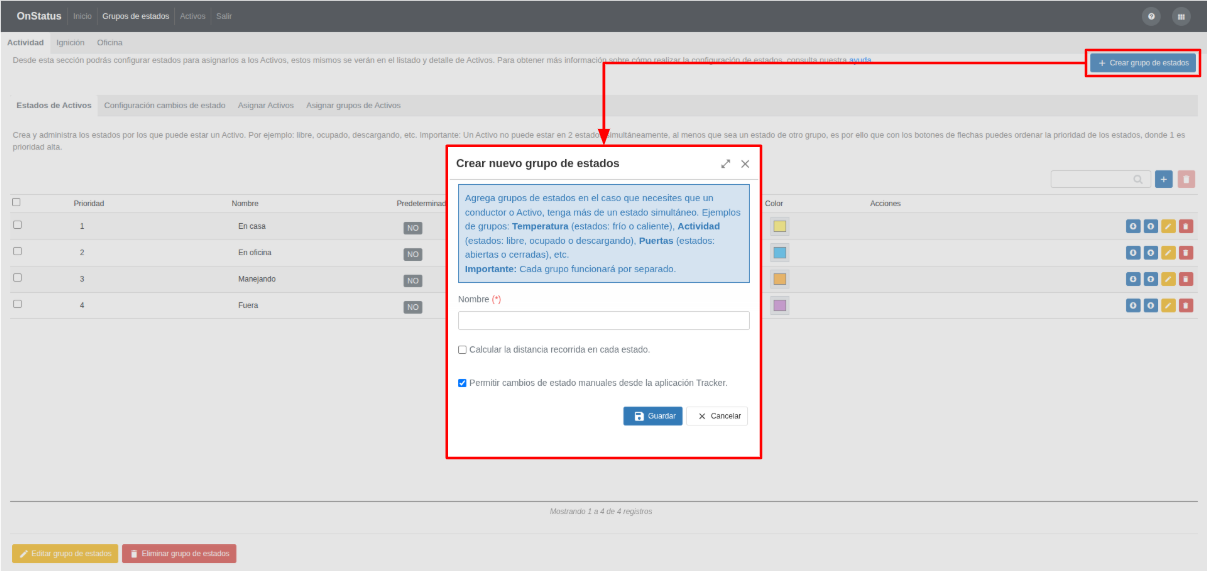Viewport: 1207px width, 571px height.
Task: Click blue color swatch of En oficina
Action: tap(780, 252)
